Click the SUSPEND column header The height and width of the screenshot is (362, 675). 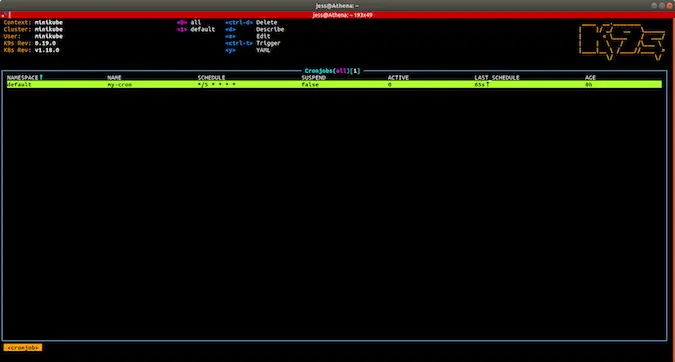point(314,77)
